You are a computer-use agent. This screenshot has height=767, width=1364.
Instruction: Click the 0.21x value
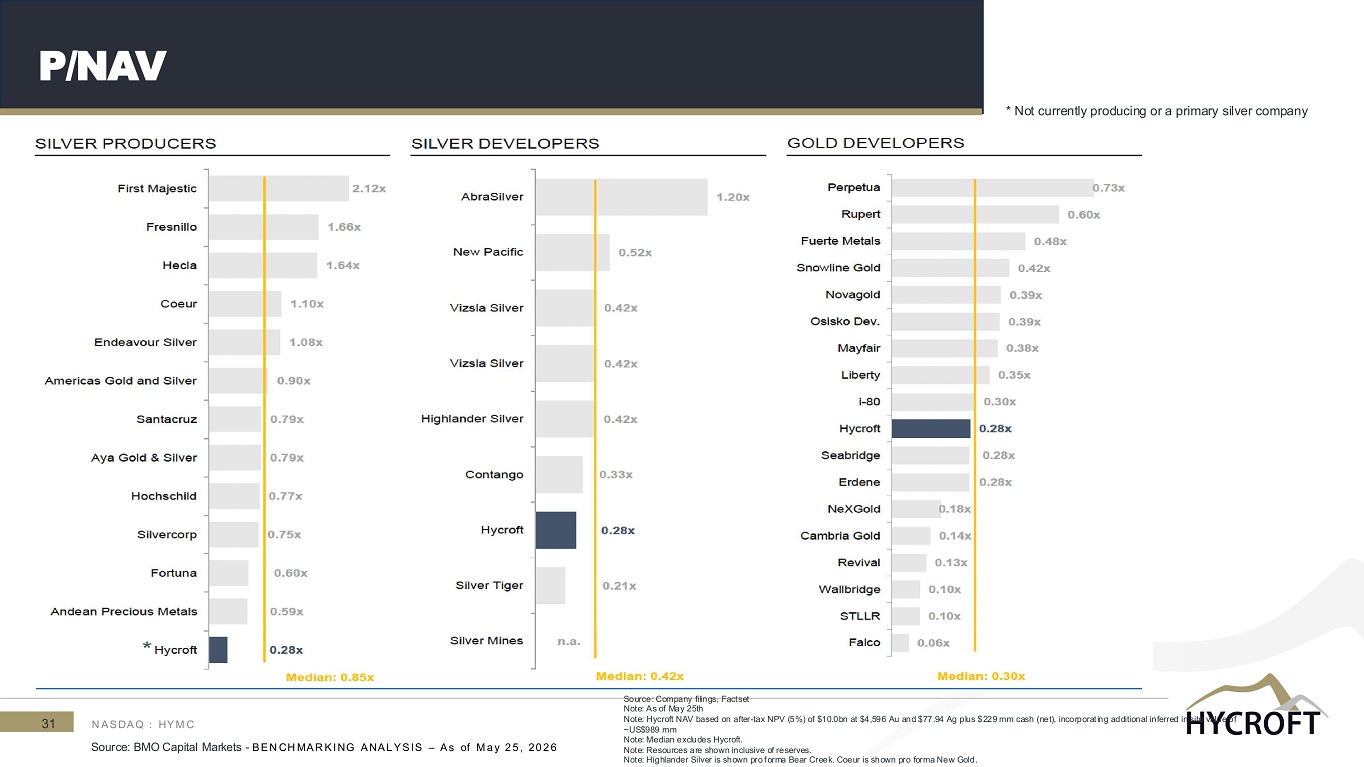(x=619, y=586)
